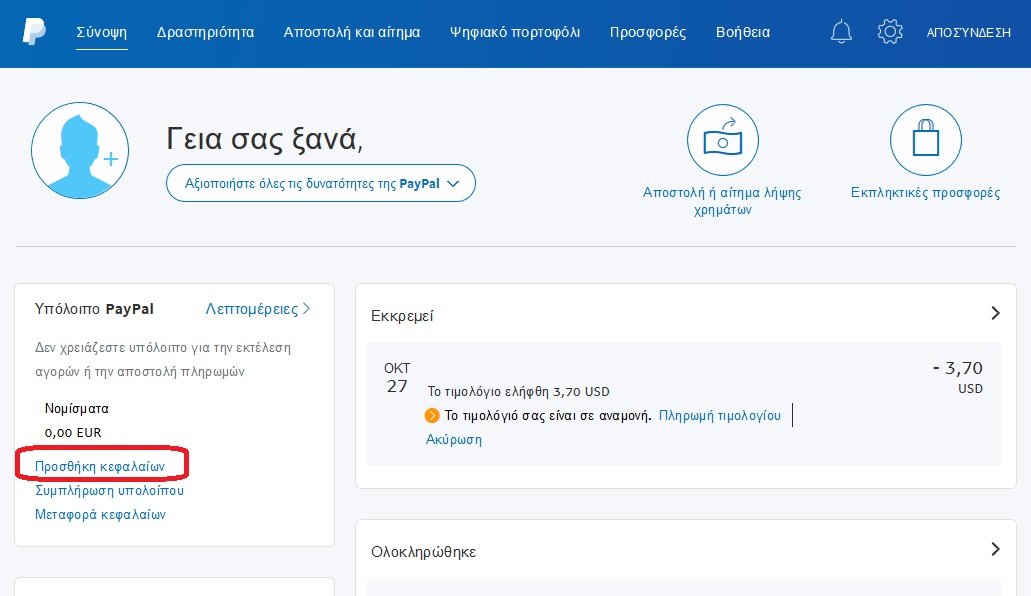Open Αποστολή και αίτημα menu
Screen dimensions: 1031x596
(352, 32)
